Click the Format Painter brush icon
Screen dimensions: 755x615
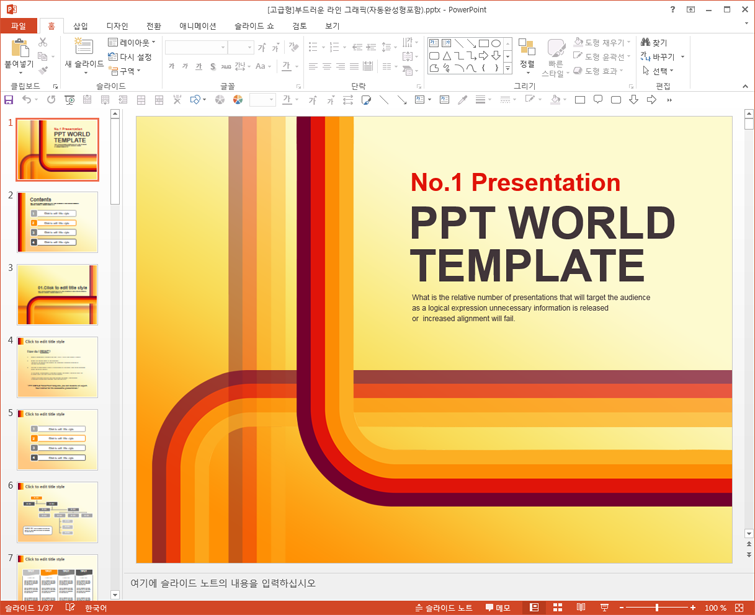point(43,71)
